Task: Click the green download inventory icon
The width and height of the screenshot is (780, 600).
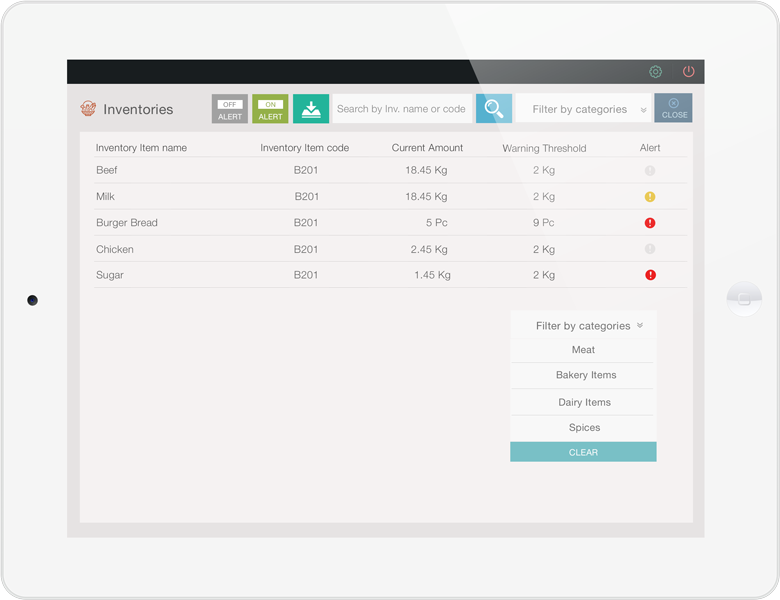Action: (311, 109)
